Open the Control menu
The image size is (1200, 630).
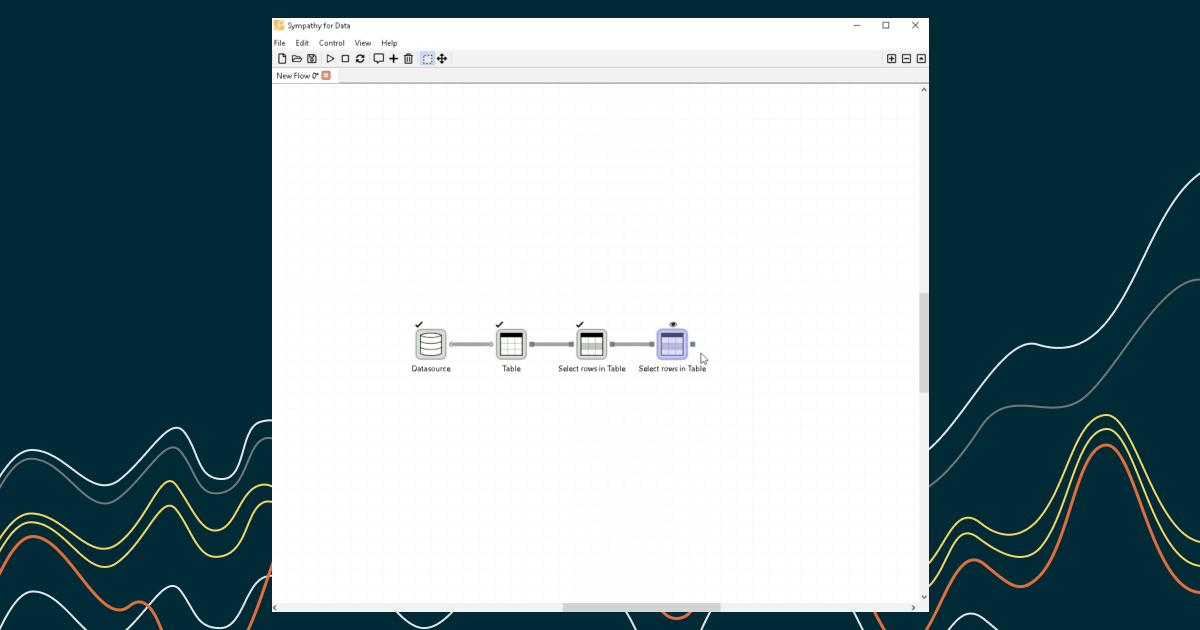pyautogui.click(x=332, y=43)
